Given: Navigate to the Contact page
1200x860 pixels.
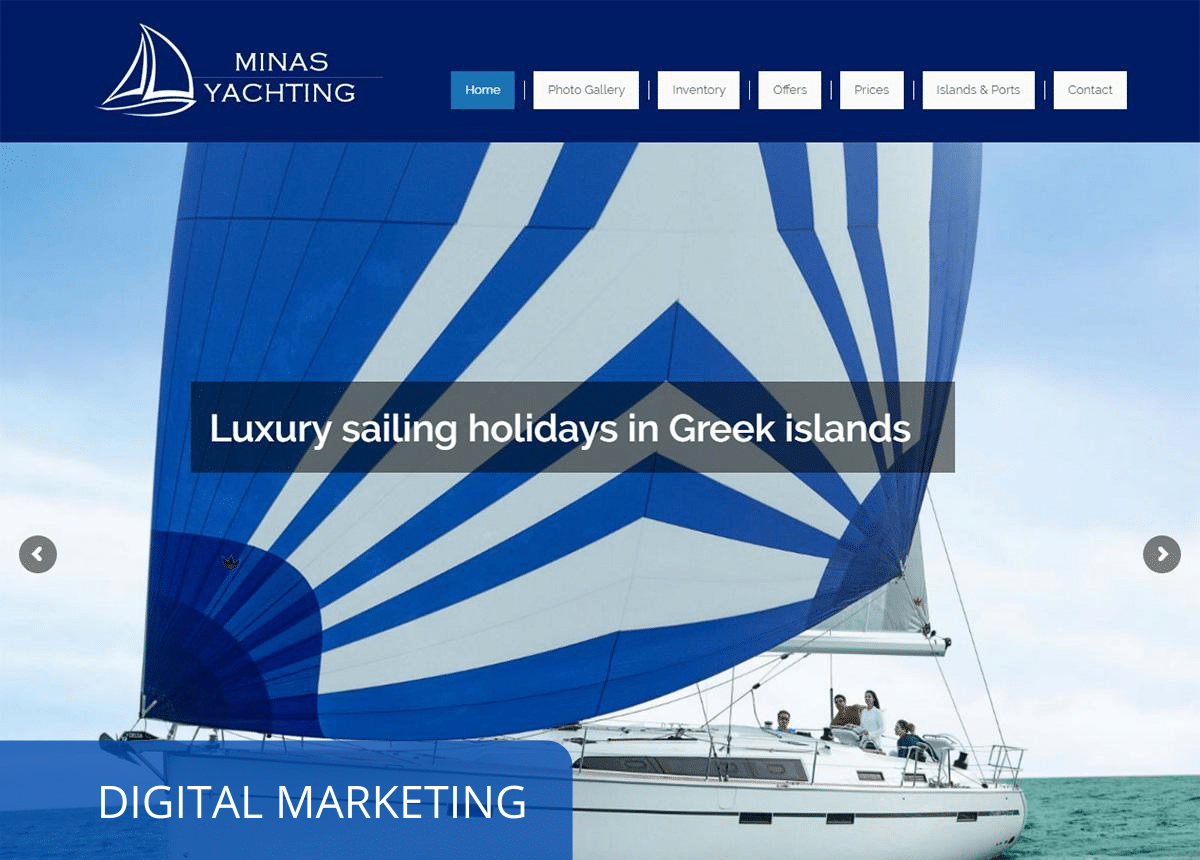Looking at the screenshot, I should [1090, 90].
